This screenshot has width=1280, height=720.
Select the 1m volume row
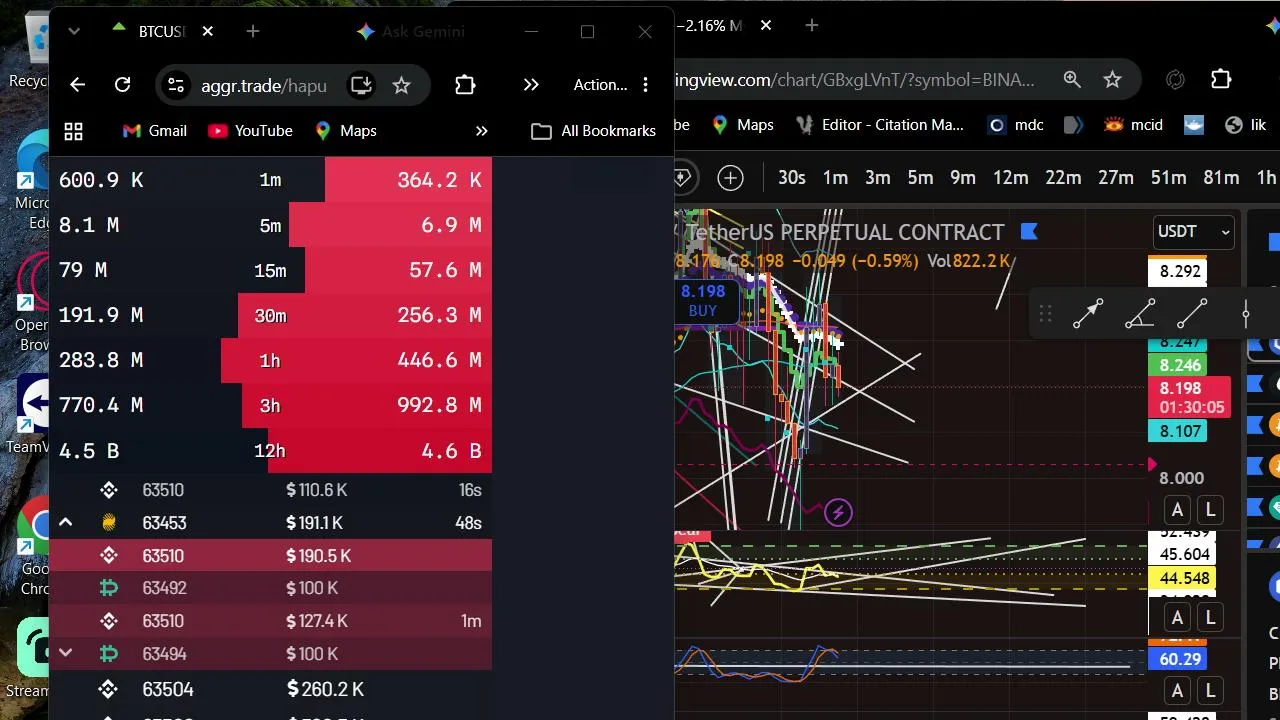[270, 180]
